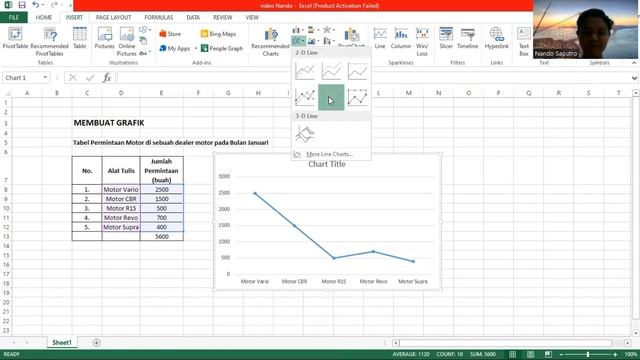Open More Line Charts option
Screen dimensions: 640x360
tap(329, 154)
